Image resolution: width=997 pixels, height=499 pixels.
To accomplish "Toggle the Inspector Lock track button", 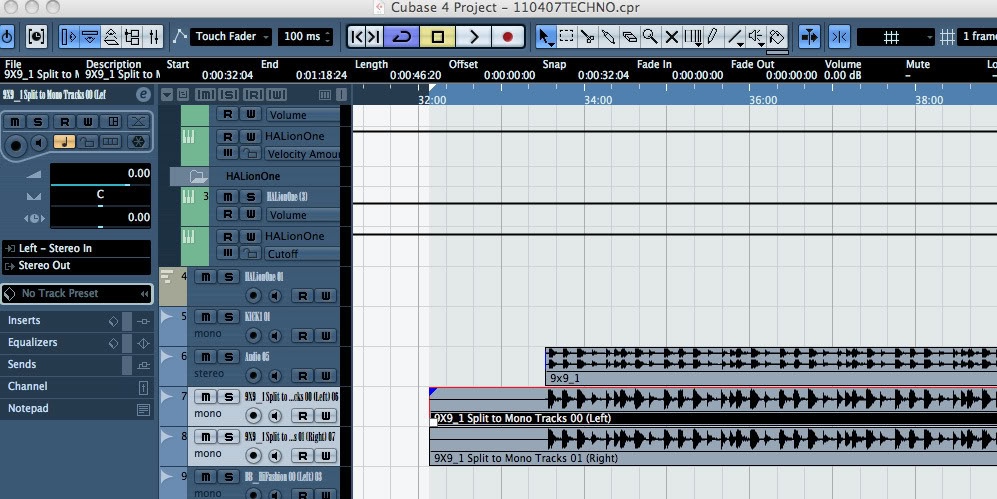I will pos(87,141).
